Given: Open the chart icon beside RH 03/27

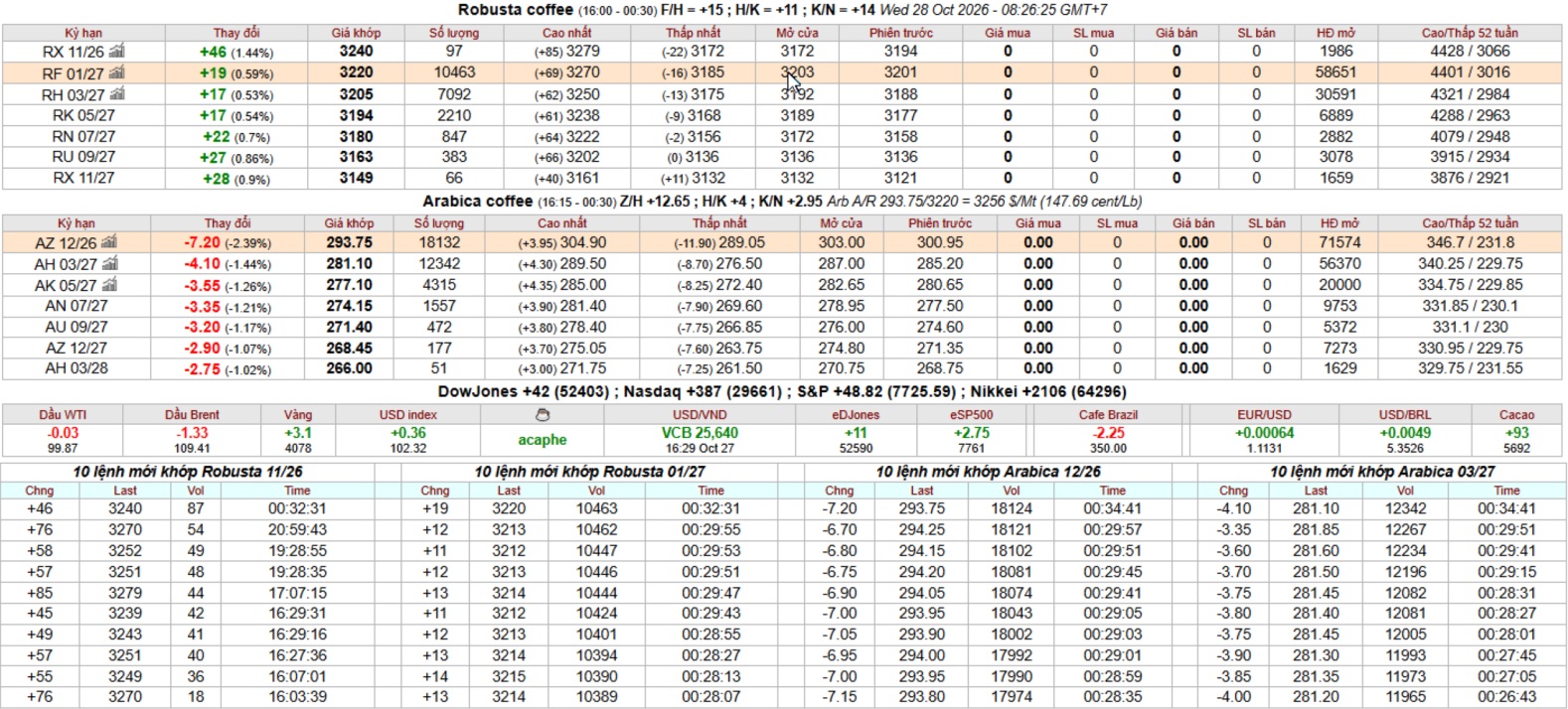Looking at the screenshot, I should pyautogui.click(x=117, y=93).
